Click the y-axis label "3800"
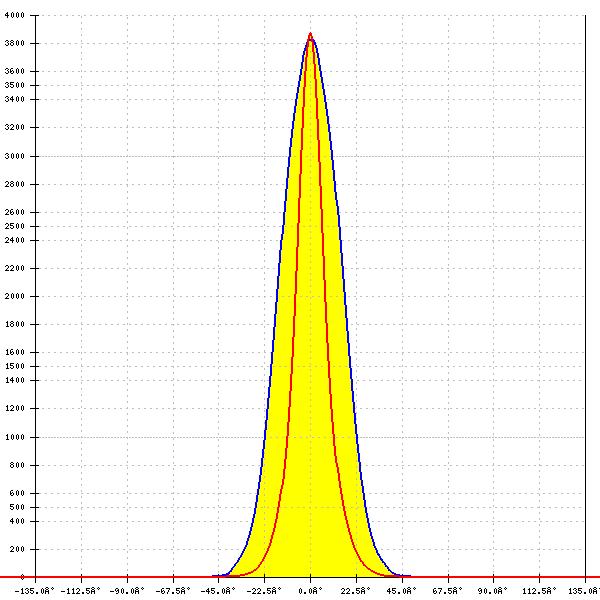 pyautogui.click(x=15, y=43)
